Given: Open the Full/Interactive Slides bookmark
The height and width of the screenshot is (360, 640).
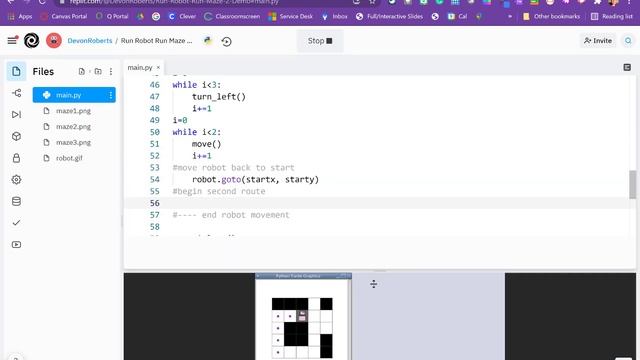Looking at the screenshot, I should pos(389,16).
